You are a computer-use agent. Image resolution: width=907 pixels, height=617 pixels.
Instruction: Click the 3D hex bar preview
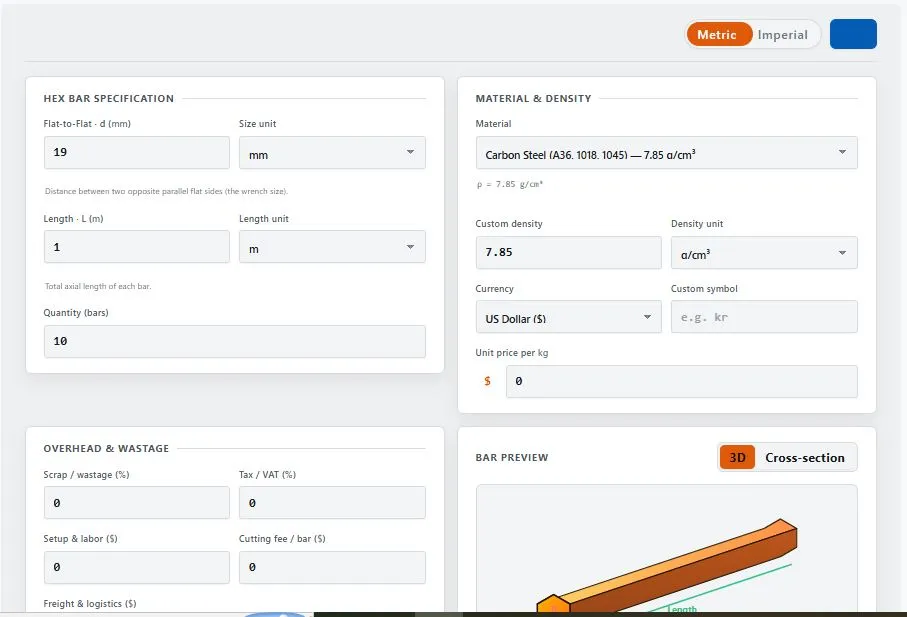pos(666,548)
